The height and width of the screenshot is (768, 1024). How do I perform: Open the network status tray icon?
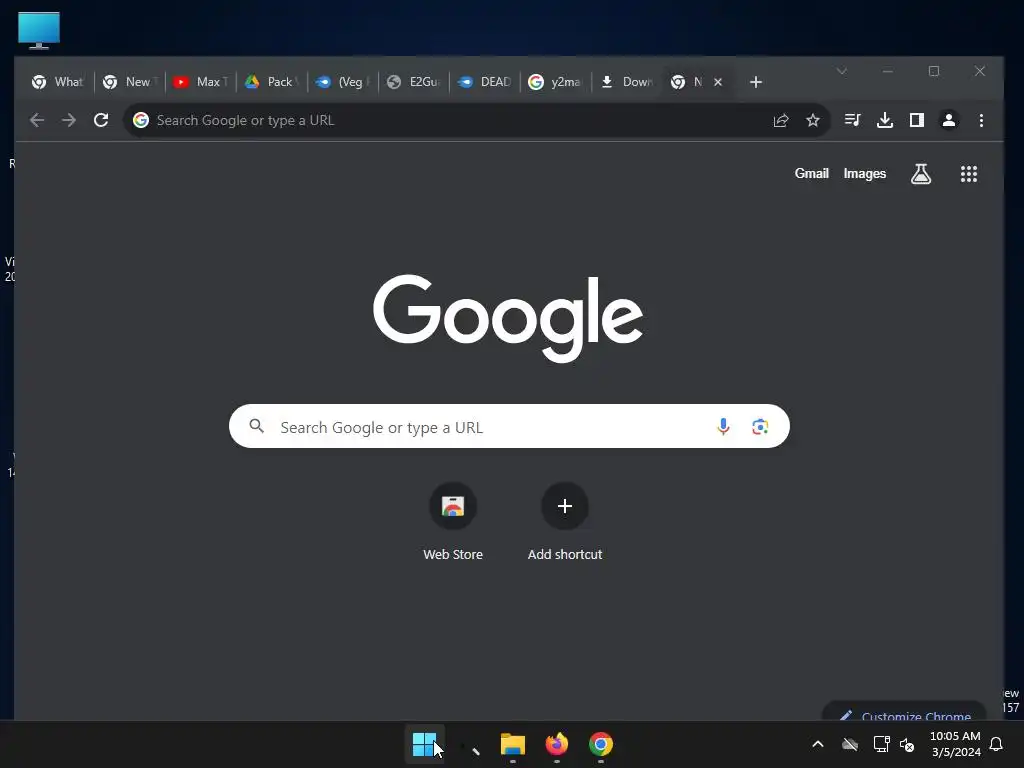[x=881, y=744]
